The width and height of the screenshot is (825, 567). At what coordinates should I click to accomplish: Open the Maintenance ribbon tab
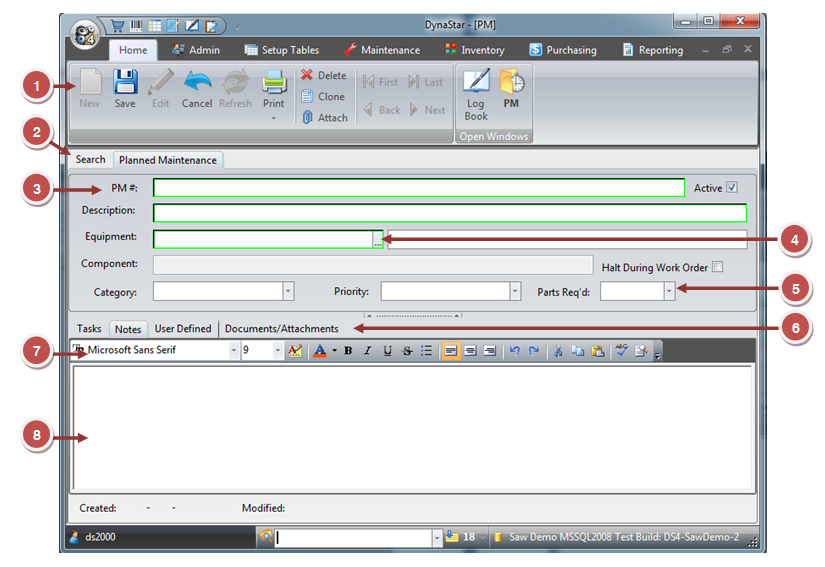381,50
